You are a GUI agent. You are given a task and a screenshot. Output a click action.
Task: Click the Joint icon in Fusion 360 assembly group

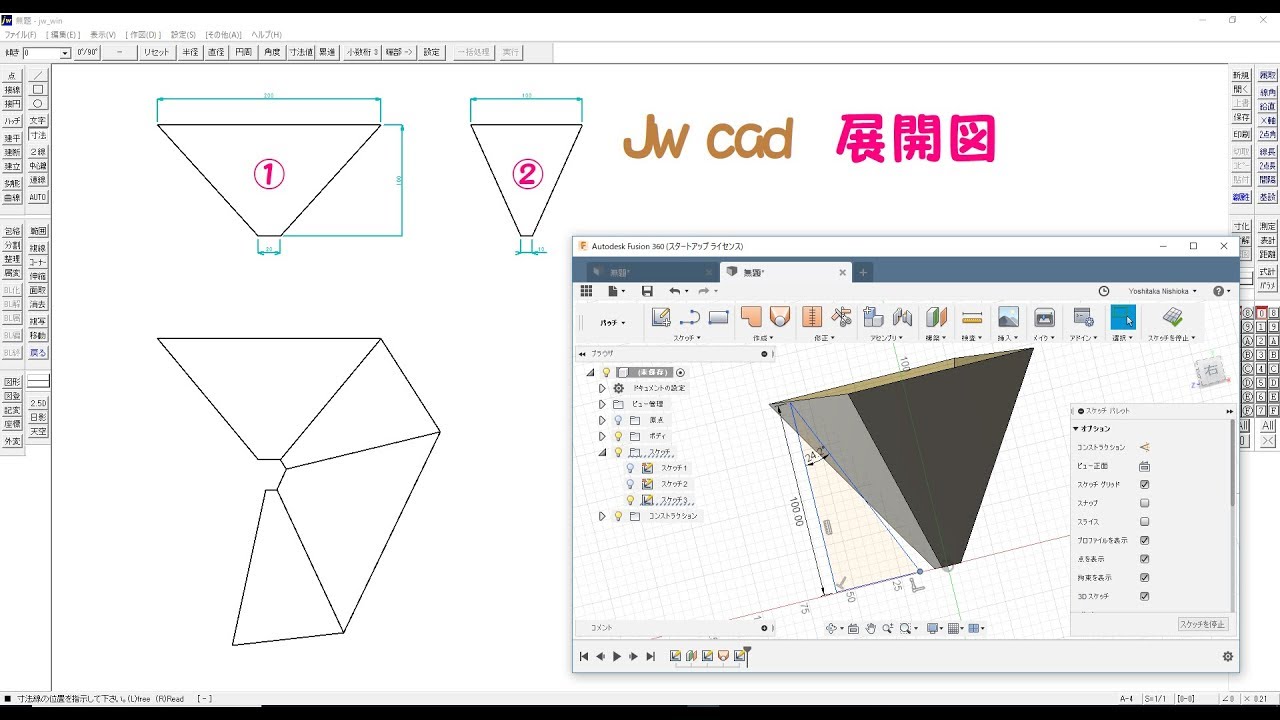pos(902,317)
